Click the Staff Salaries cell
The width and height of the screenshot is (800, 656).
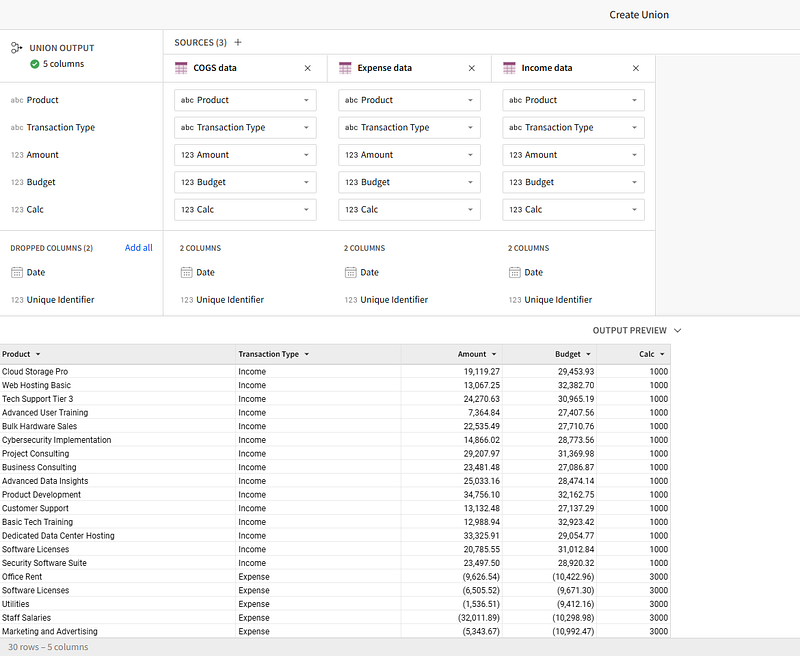[118, 617]
